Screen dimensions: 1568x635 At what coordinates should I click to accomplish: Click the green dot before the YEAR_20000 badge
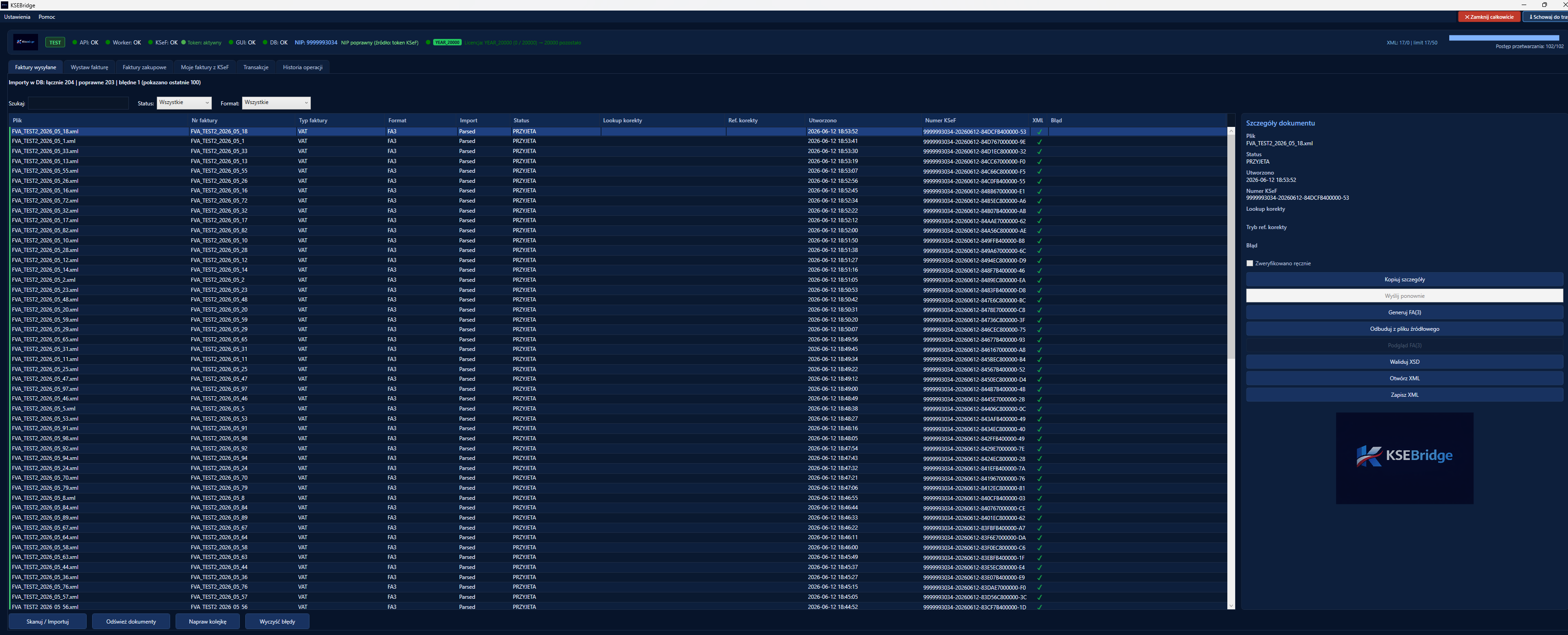428,43
